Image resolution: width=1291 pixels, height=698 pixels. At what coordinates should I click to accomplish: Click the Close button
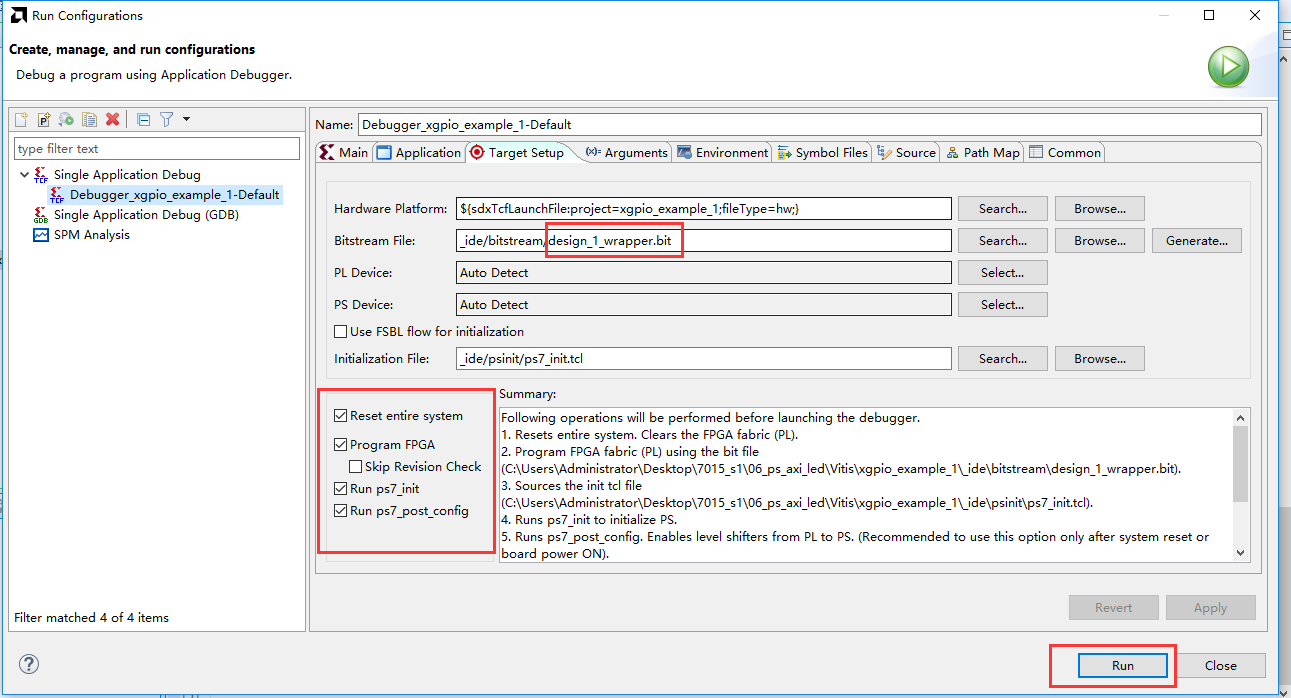click(x=1220, y=666)
